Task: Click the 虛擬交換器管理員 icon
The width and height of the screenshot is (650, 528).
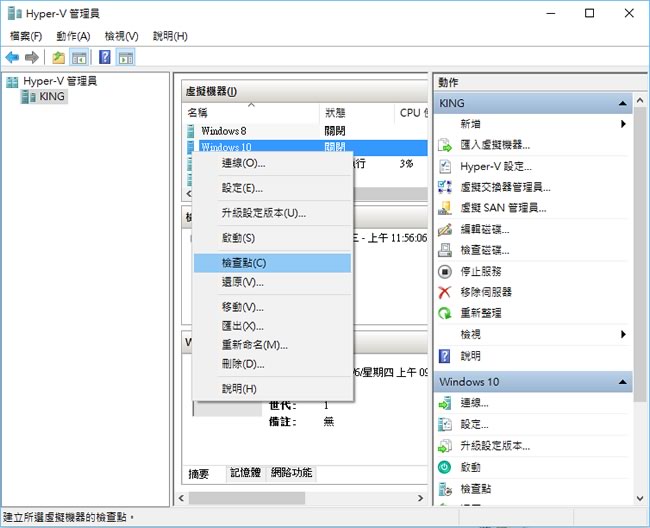Action: click(445, 187)
